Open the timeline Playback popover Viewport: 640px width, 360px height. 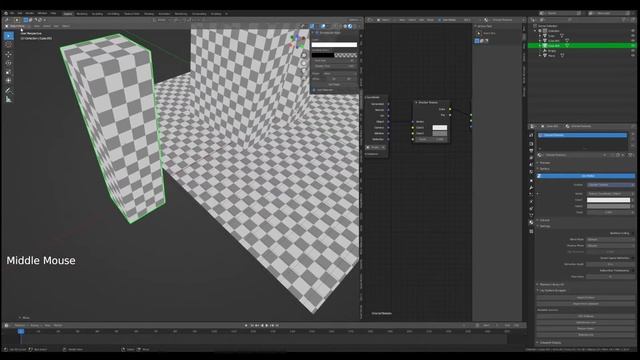coord(20,325)
